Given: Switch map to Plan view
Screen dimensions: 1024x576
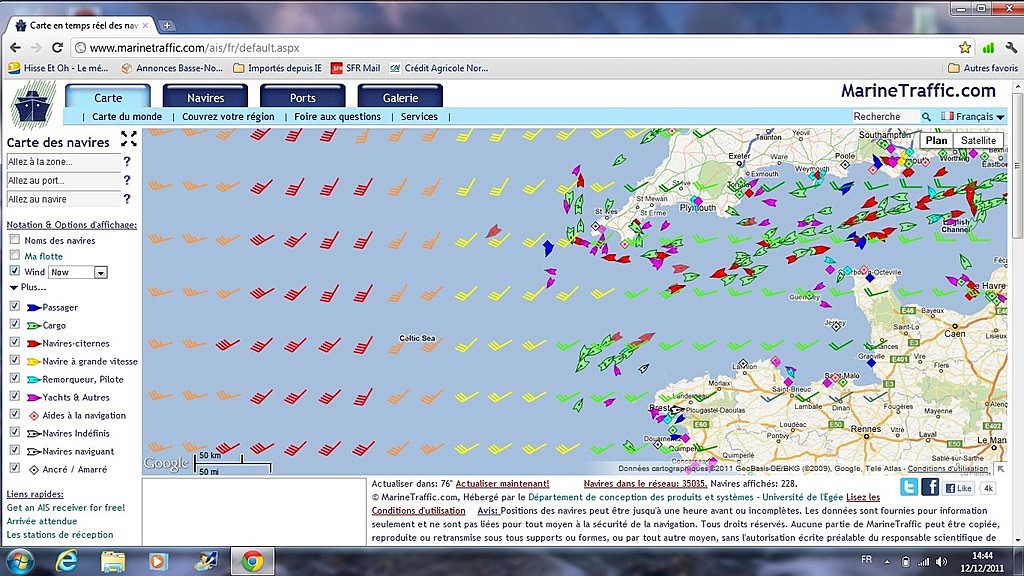Looking at the screenshot, I should [936, 140].
